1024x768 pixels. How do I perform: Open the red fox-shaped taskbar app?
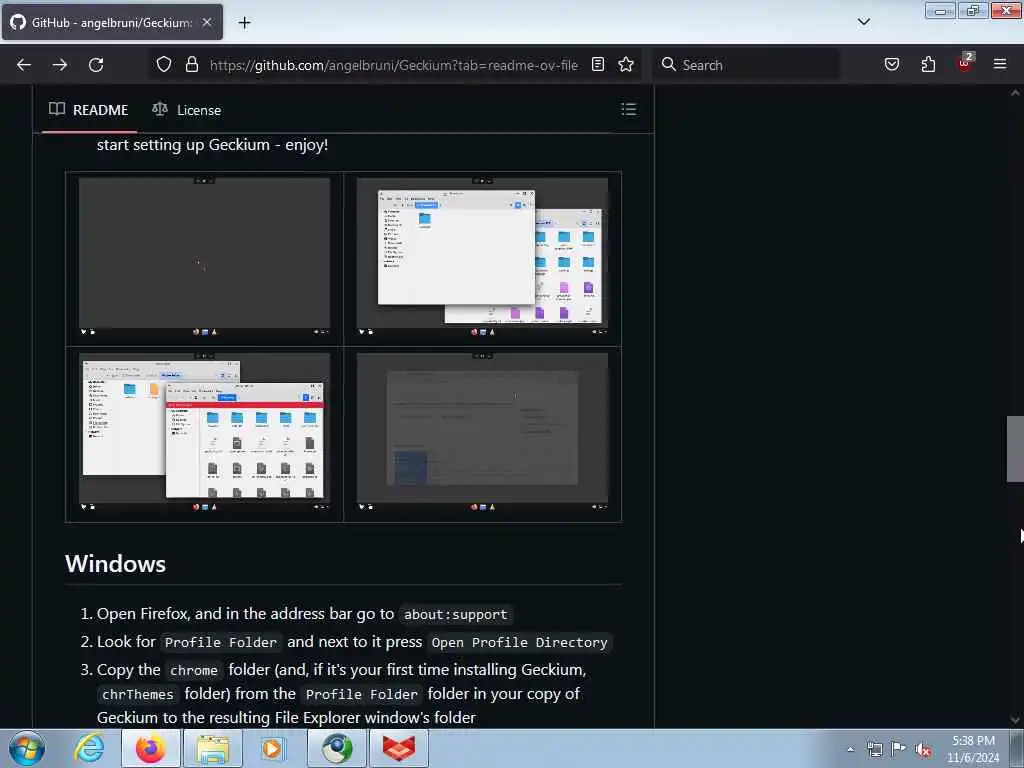399,748
